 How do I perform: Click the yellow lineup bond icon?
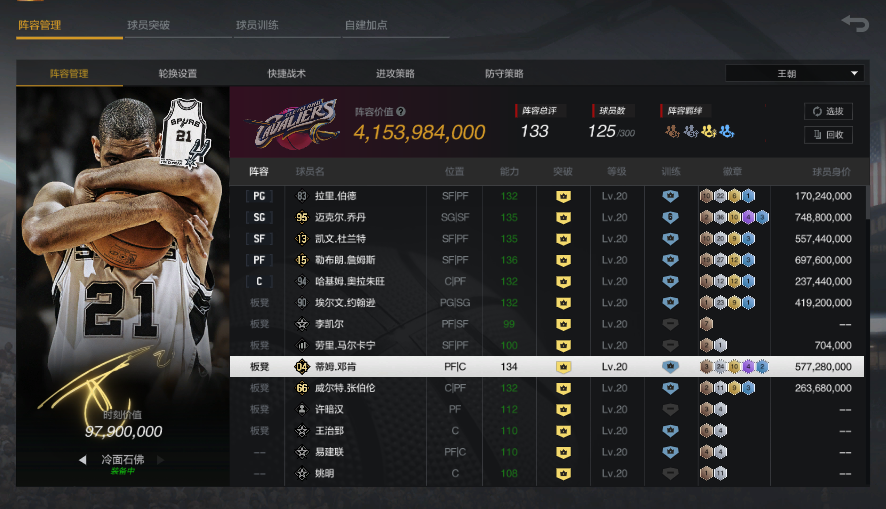(x=709, y=132)
